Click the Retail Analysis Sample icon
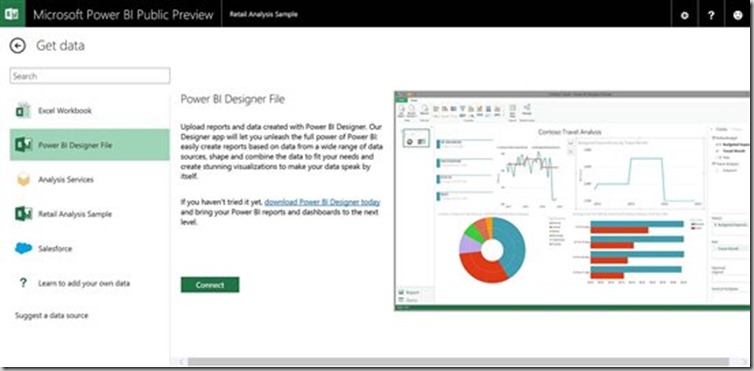 [x=23, y=214]
